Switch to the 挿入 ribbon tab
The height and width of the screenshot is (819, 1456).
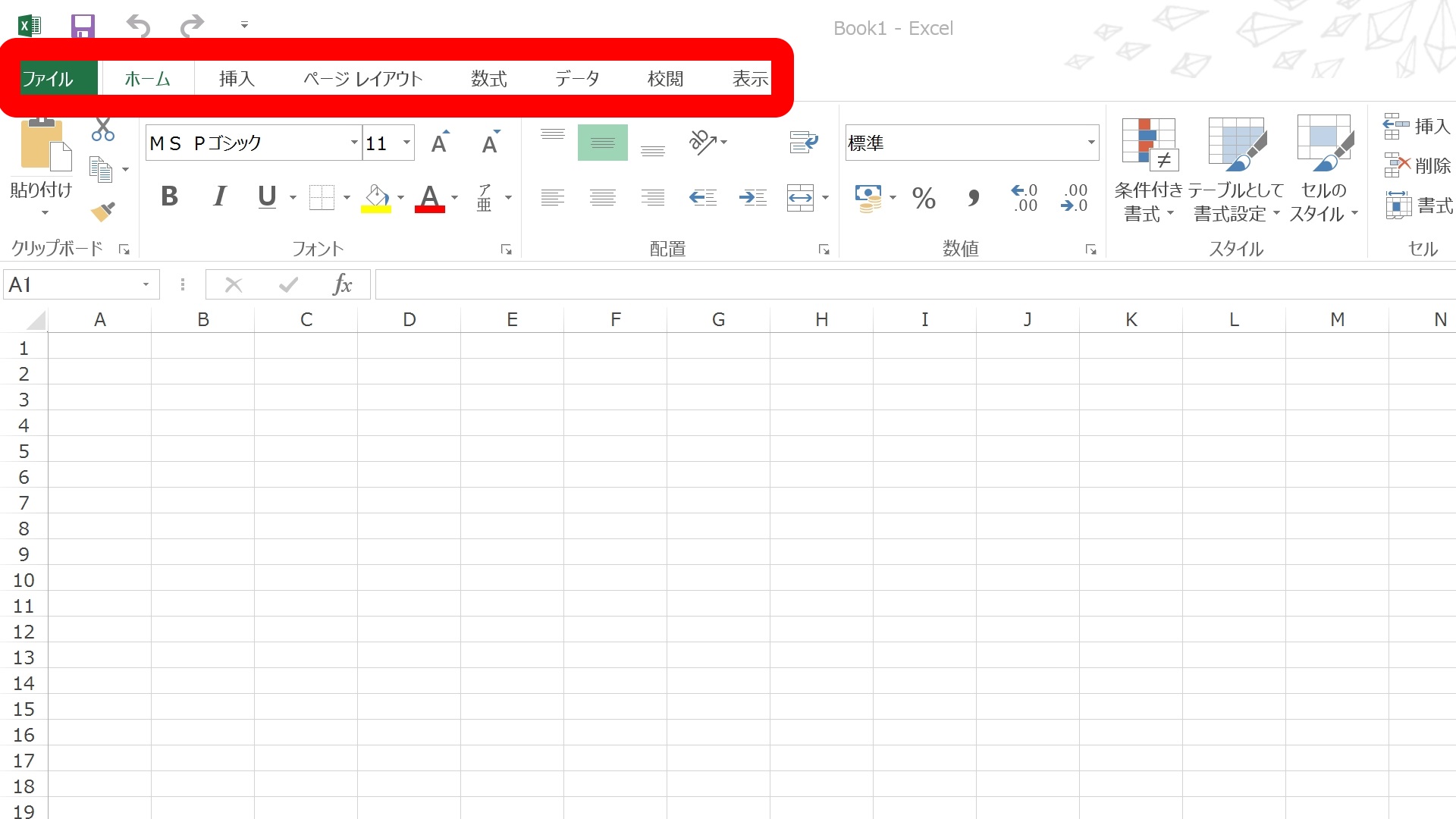click(237, 79)
